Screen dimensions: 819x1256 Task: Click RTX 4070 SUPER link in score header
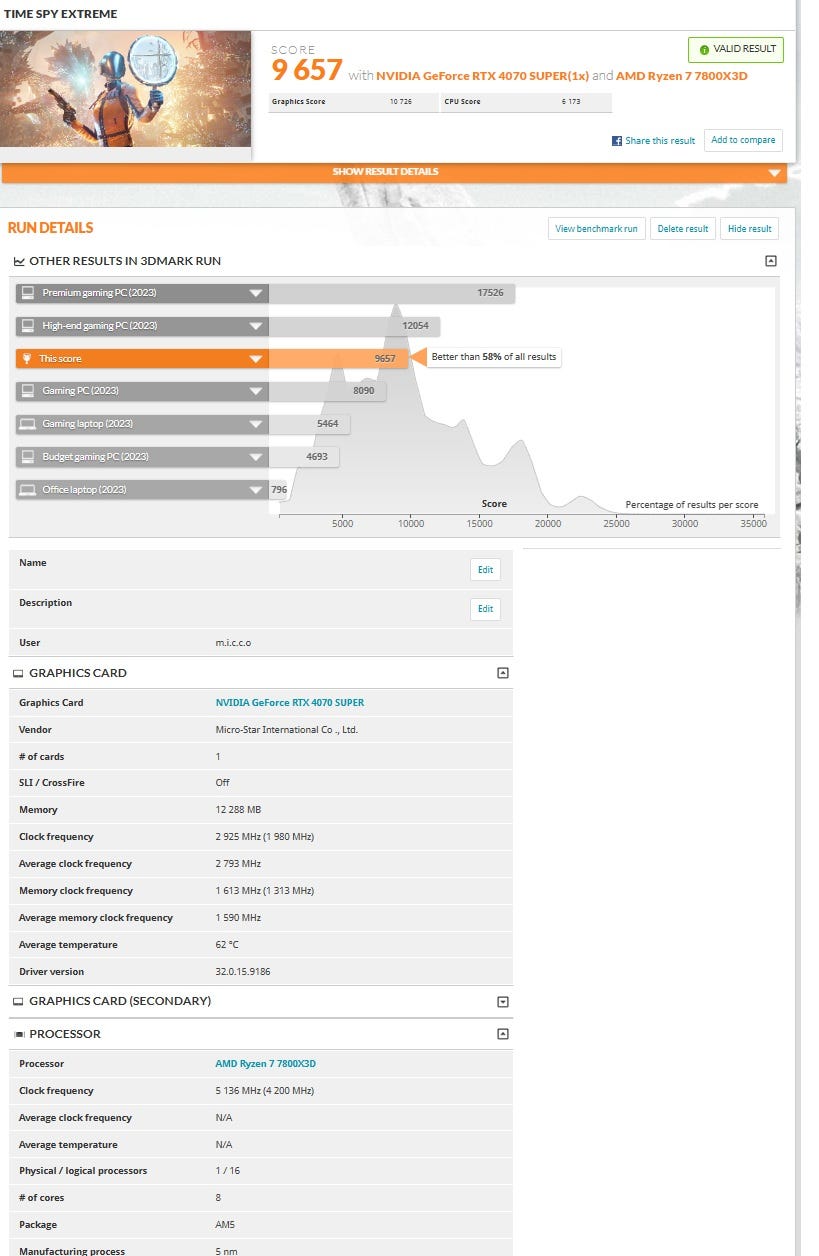[x=482, y=76]
